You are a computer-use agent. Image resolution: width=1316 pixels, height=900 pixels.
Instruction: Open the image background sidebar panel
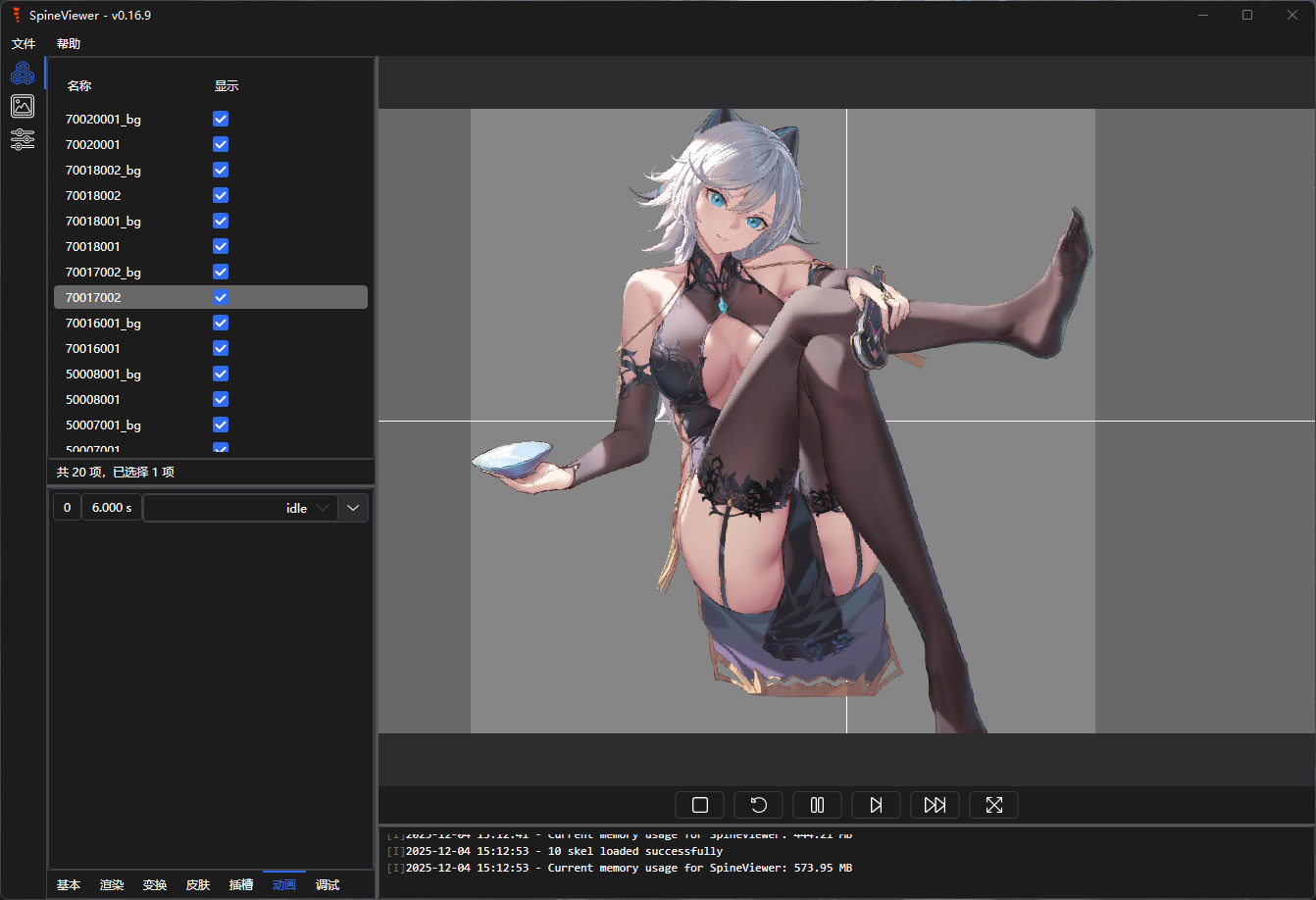pyautogui.click(x=23, y=106)
